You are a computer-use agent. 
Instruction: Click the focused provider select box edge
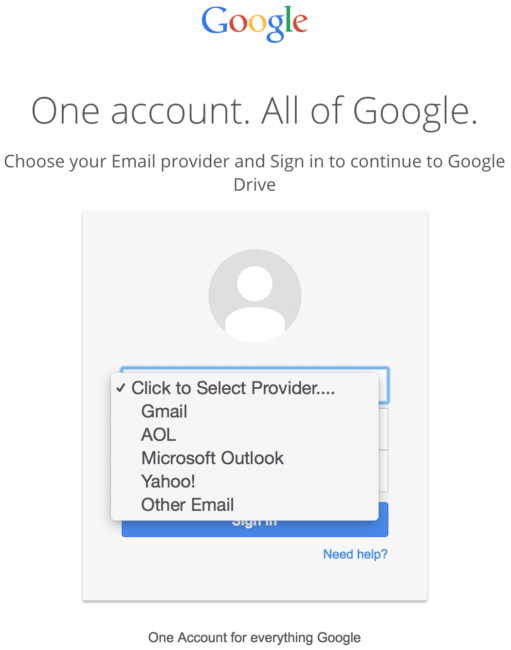click(x=384, y=385)
